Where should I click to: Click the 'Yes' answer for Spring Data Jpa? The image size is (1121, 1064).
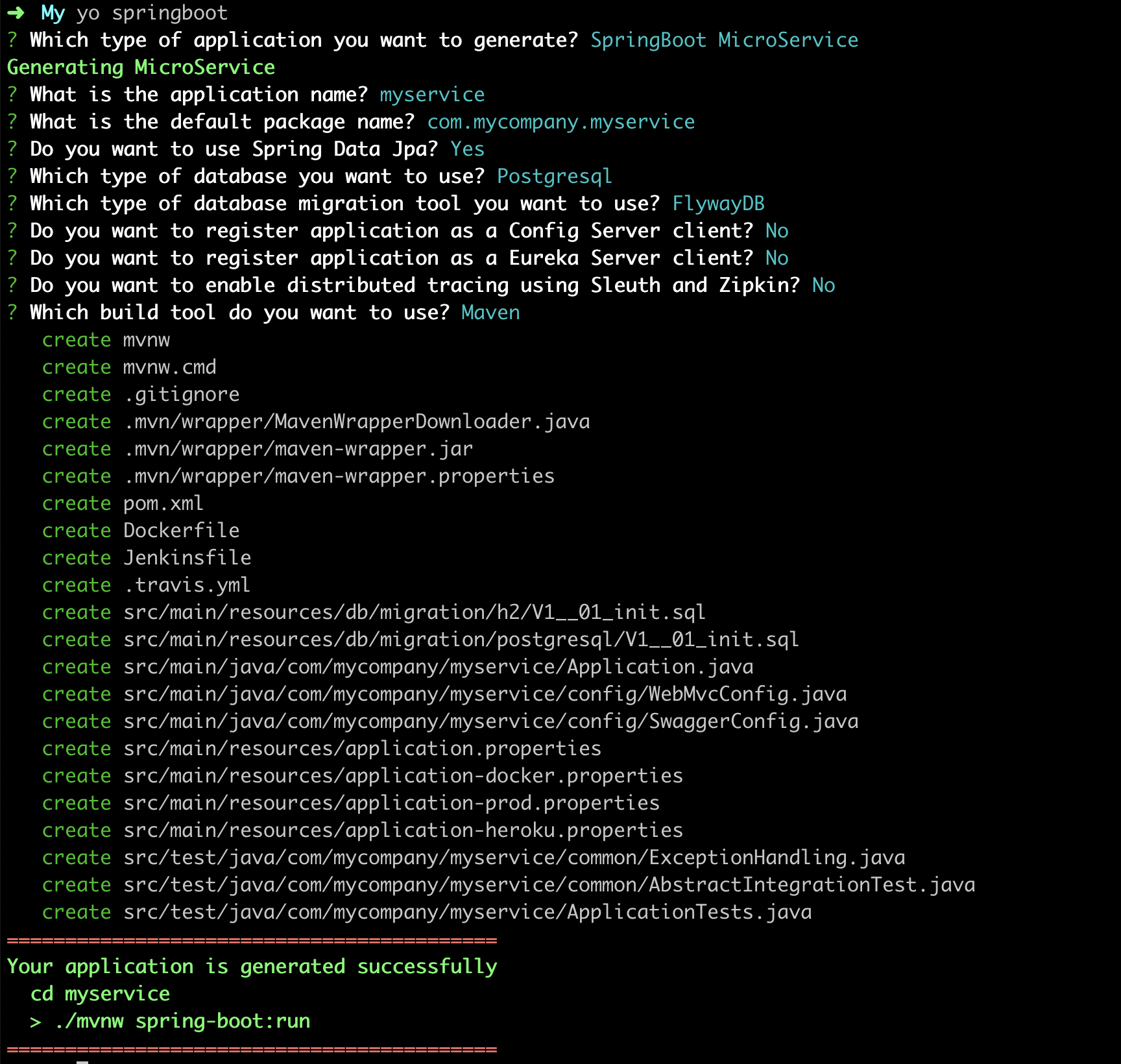pos(468,149)
